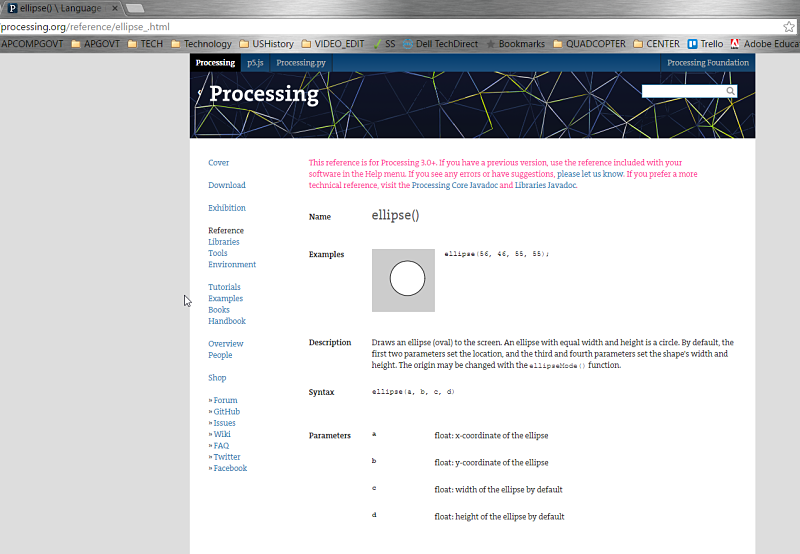Click the ellipseMode() function link
The image size is (800, 554).
pyautogui.click(x=558, y=366)
